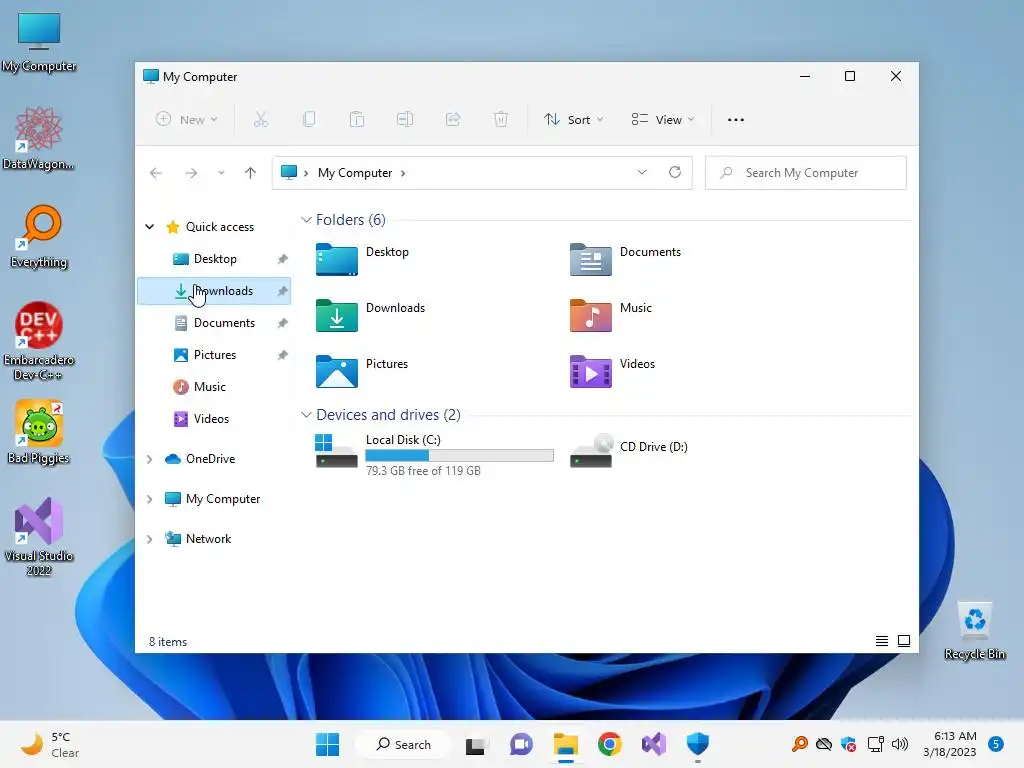Select My Computer desktop icon
Viewport: 1024px width, 768px height.
click(39, 41)
